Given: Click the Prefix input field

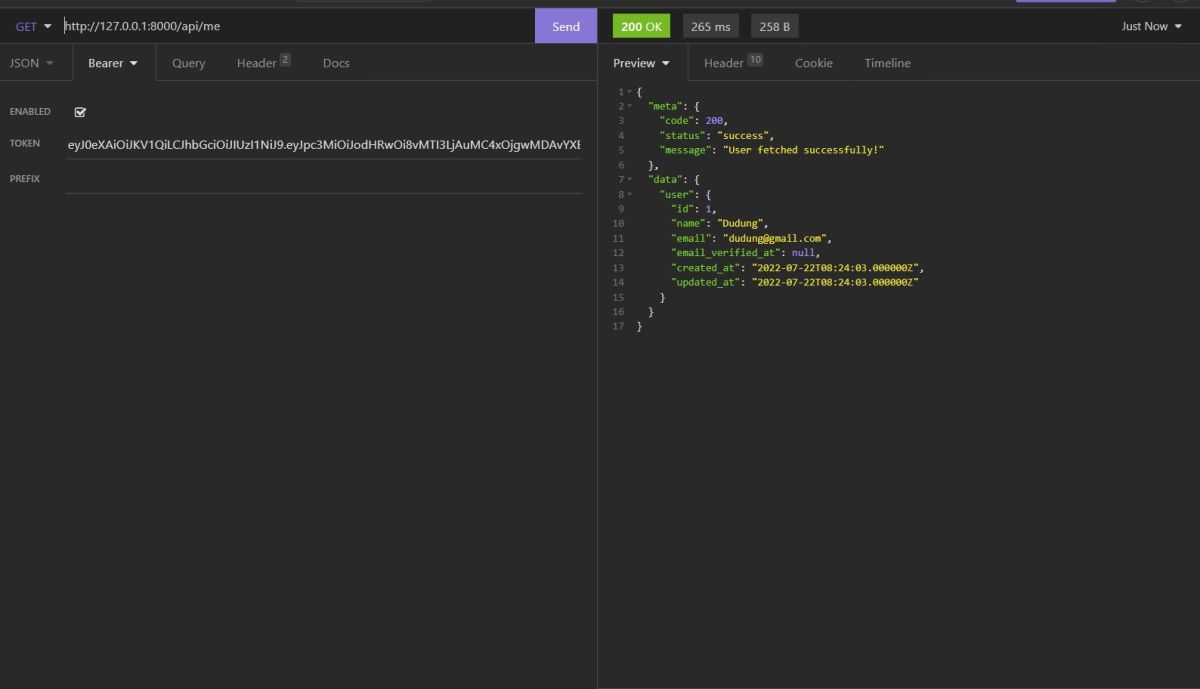Looking at the screenshot, I should [324, 179].
